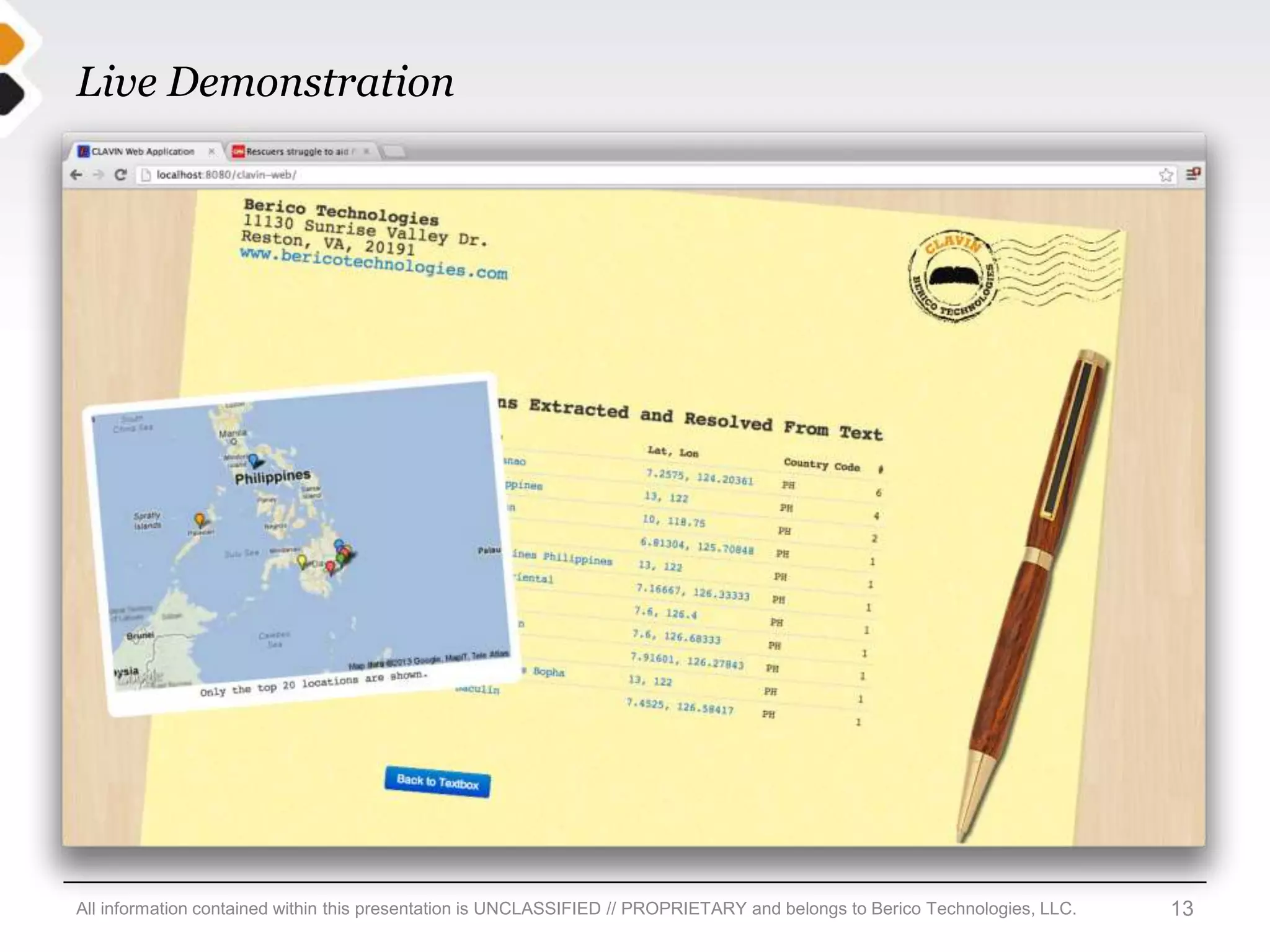Click the Back to Textbox button

coord(437,782)
